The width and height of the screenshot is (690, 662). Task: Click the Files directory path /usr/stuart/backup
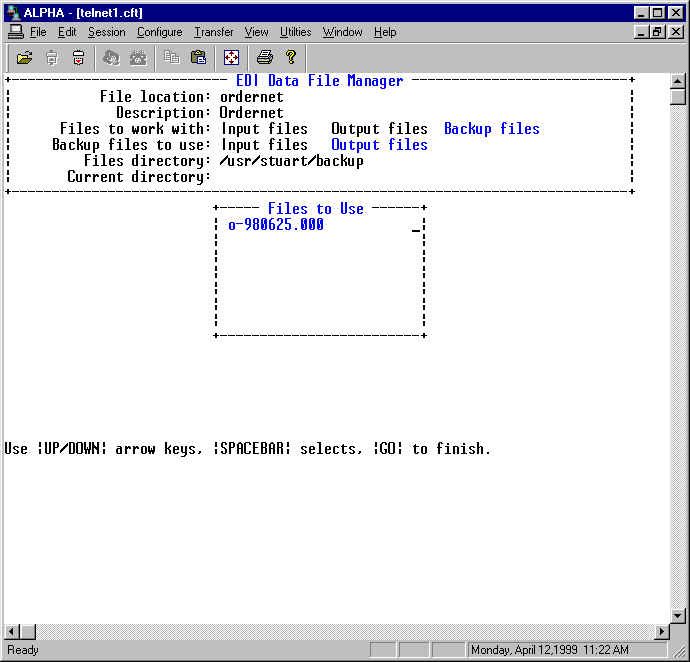pos(292,161)
